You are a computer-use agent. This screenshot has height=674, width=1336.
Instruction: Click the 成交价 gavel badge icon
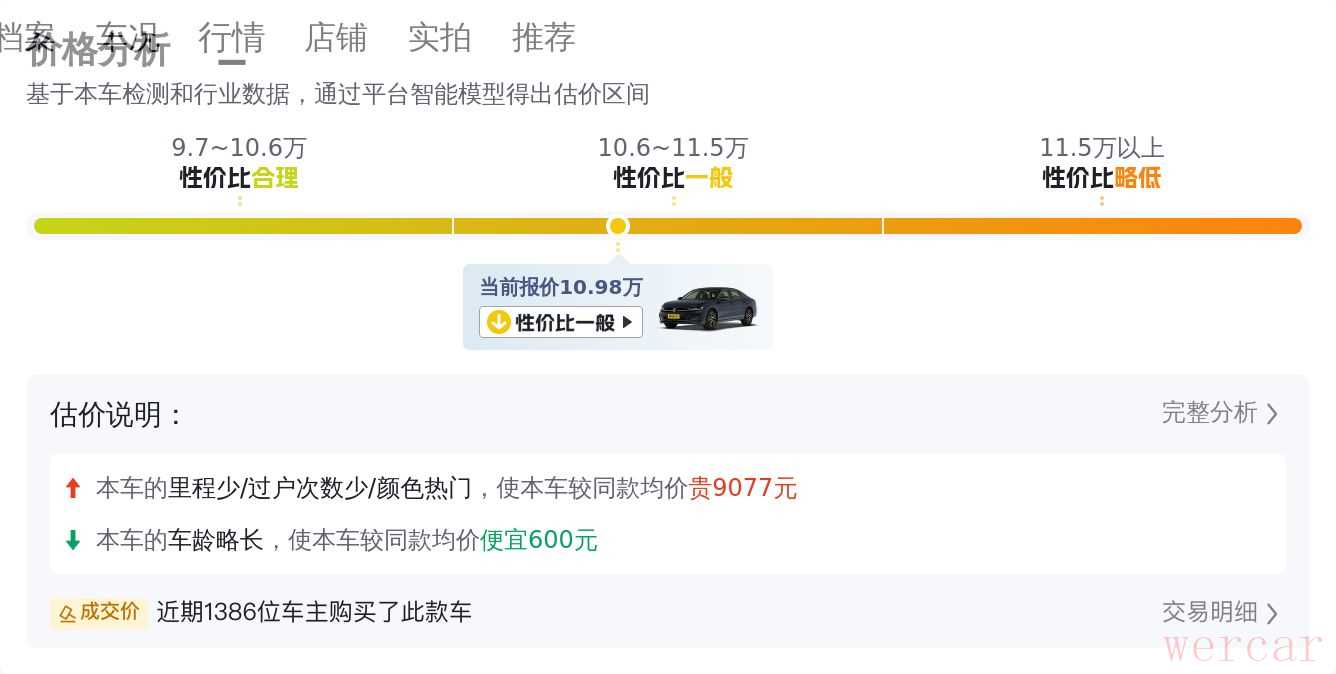tap(68, 612)
